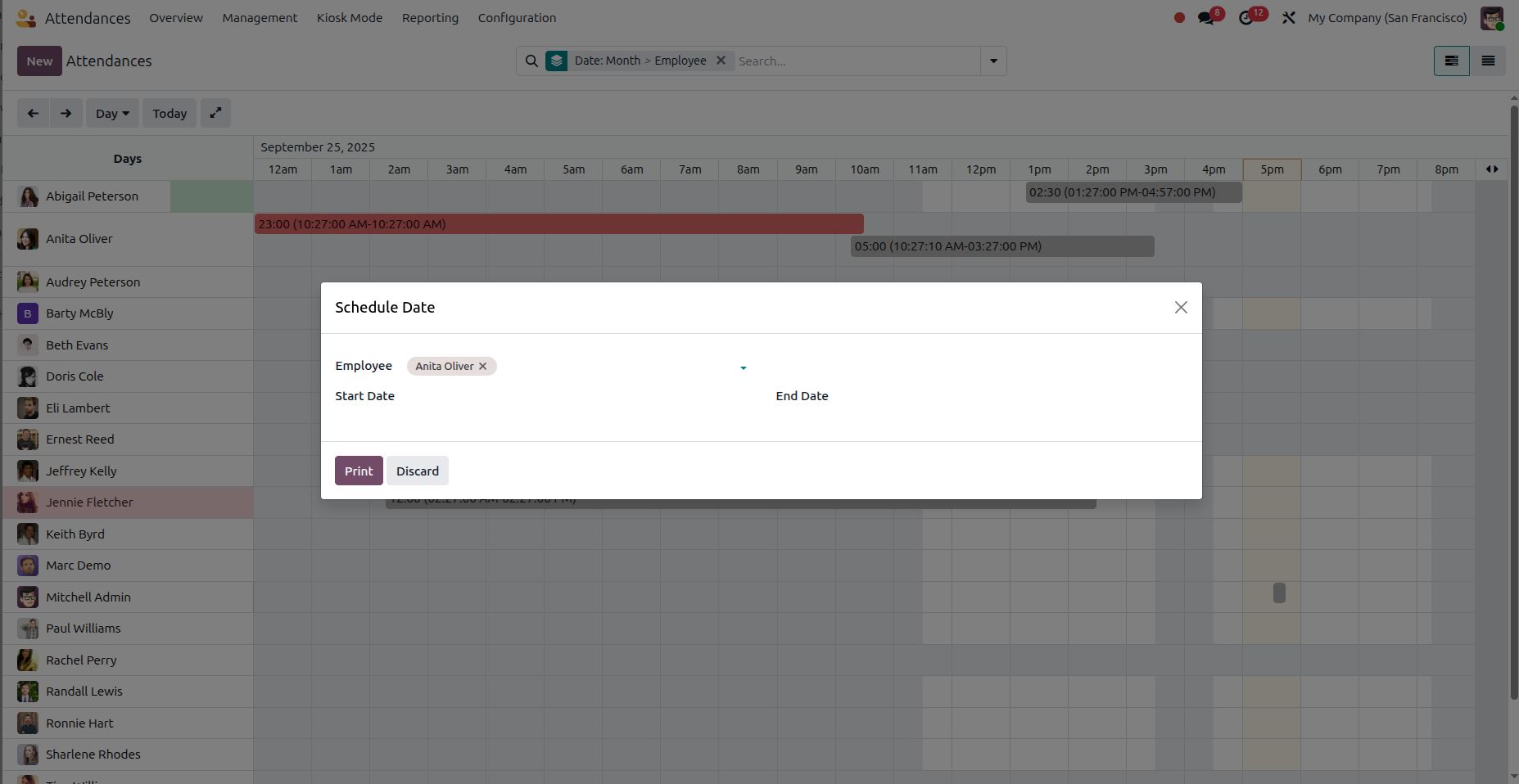This screenshot has height=784, width=1519.
Task: Open the Configuration menu
Action: click(517, 18)
